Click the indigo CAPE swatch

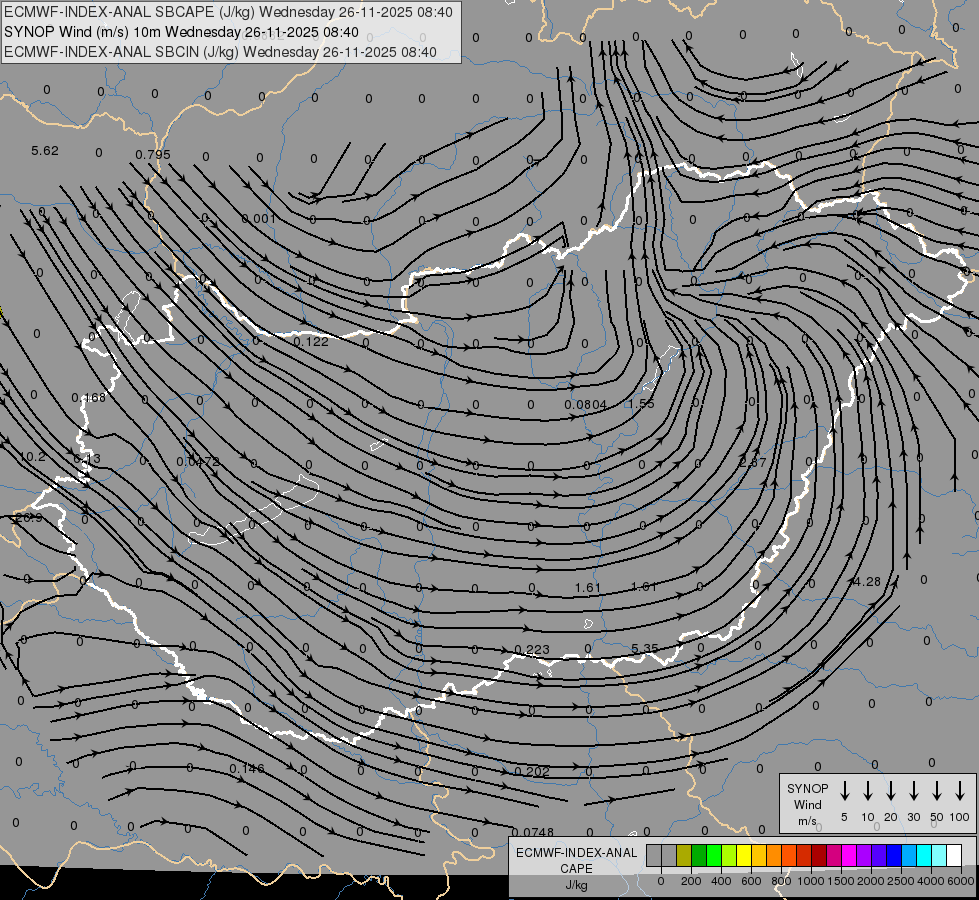pyautogui.click(x=878, y=855)
